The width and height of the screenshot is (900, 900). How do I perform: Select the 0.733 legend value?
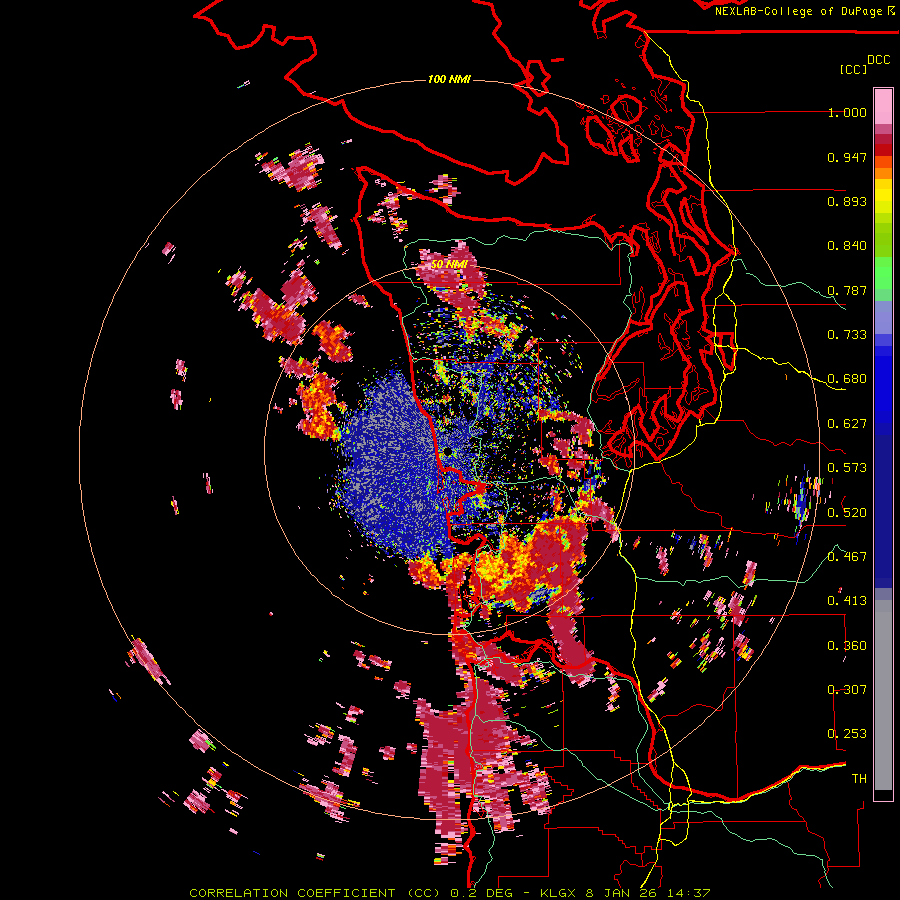pyautogui.click(x=847, y=335)
